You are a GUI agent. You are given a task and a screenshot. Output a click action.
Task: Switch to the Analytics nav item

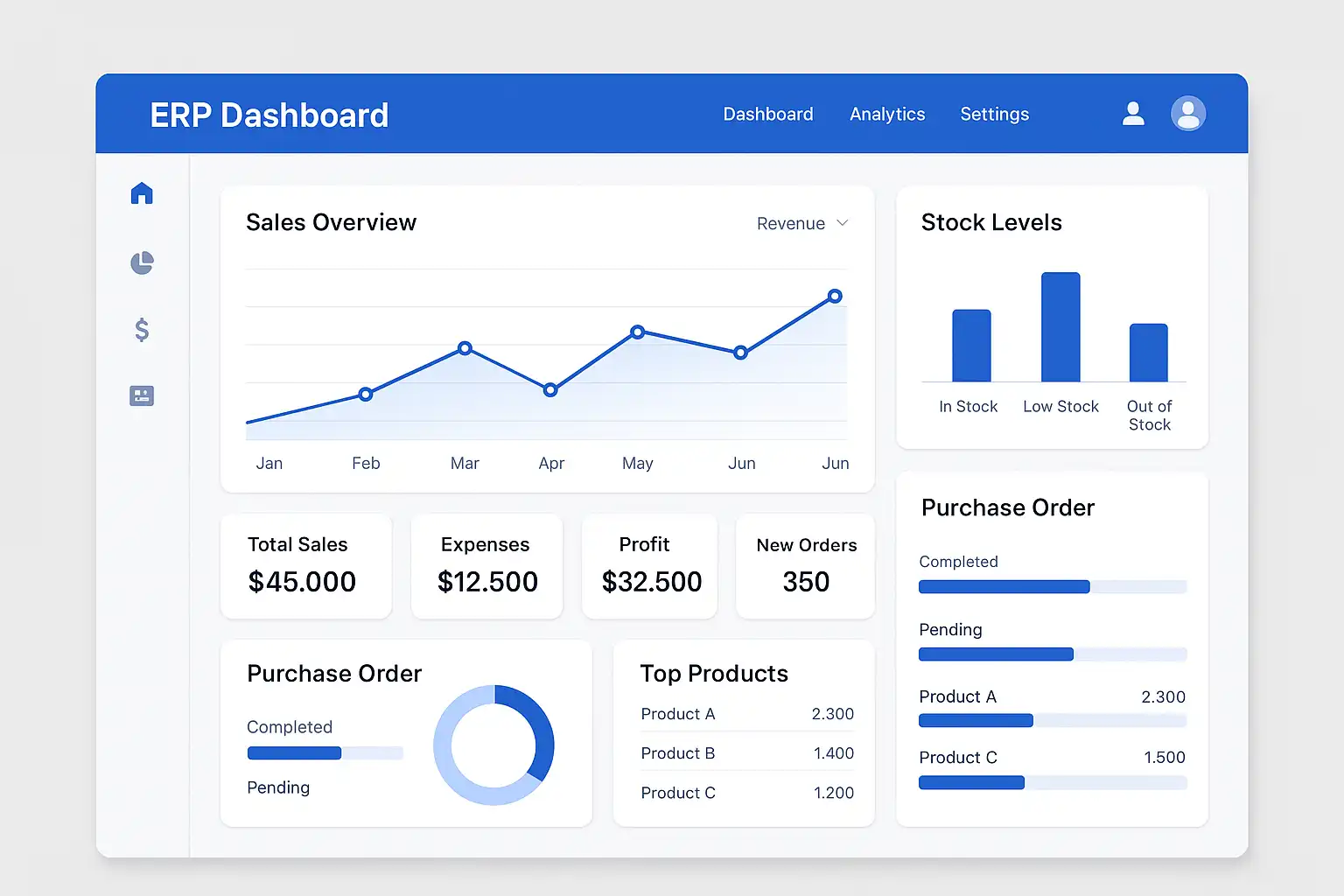pos(887,114)
